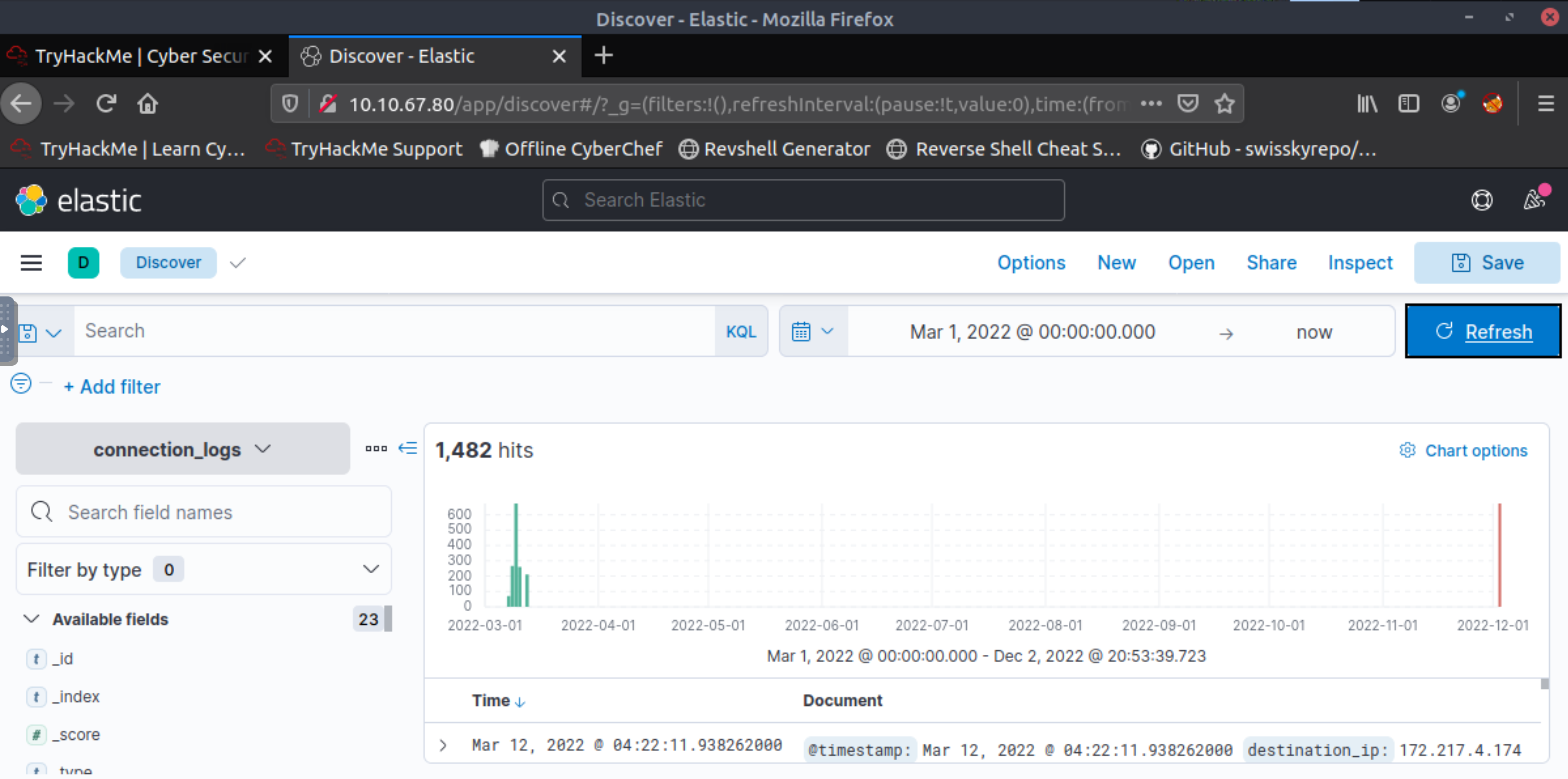Save the current search
The height and width of the screenshot is (779, 1568).
pos(1487,262)
